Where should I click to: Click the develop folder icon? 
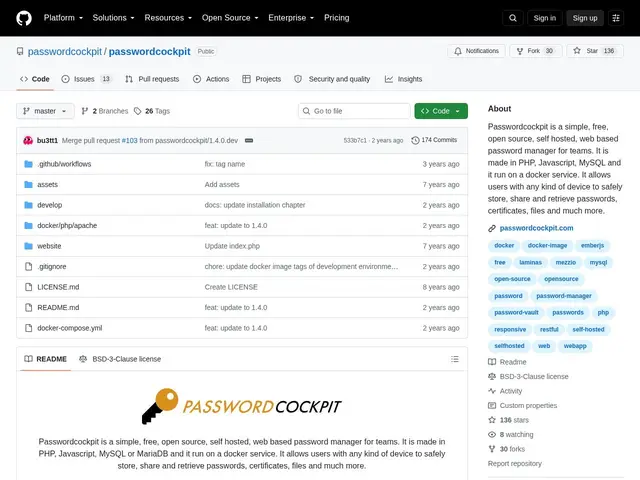(x=28, y=205)
